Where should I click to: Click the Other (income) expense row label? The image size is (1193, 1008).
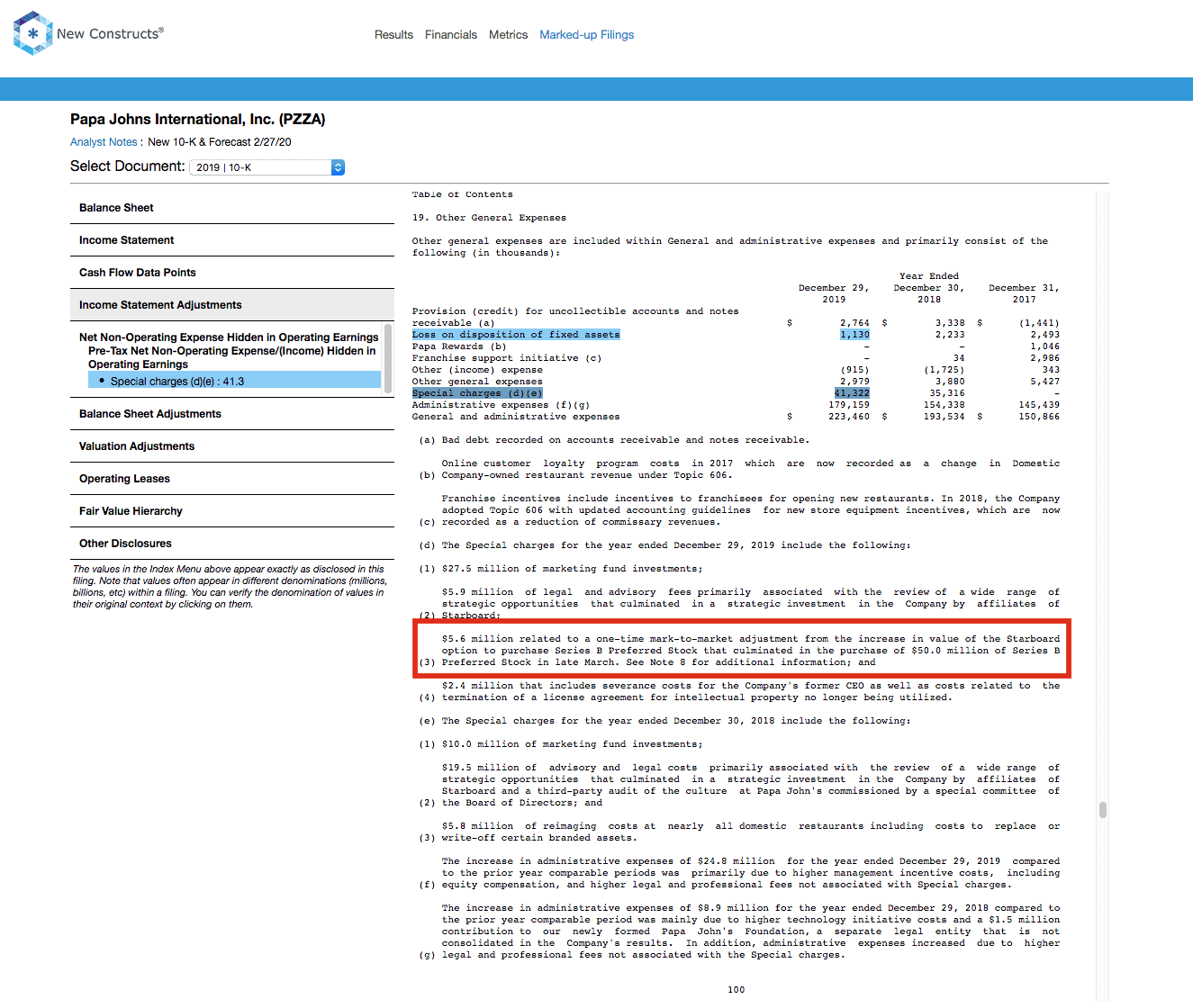point(477,370)
